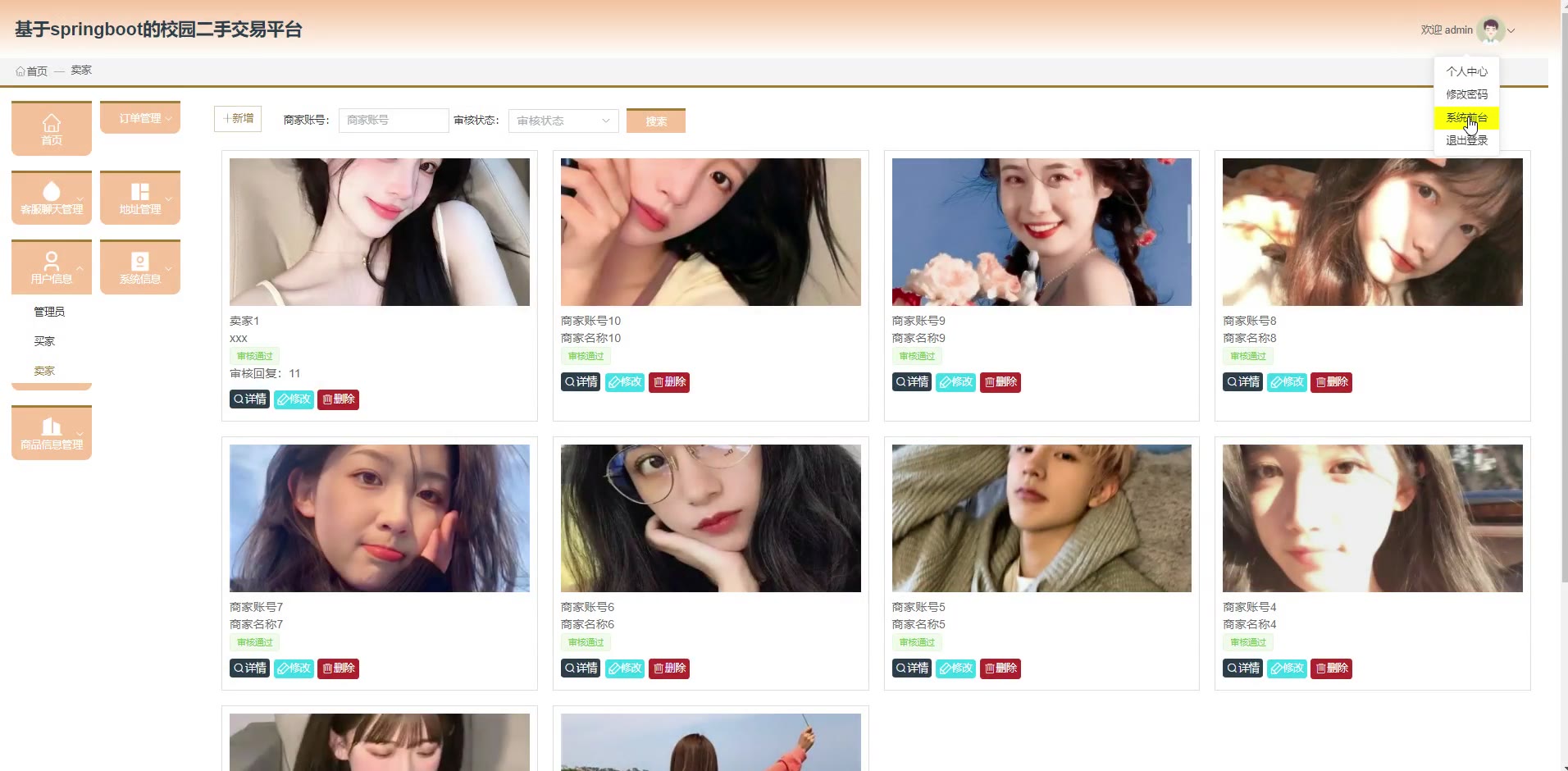This screenshot has width=1568, height=771.
Task: Expand the 订单管理 menu
Action: [140, 117]
